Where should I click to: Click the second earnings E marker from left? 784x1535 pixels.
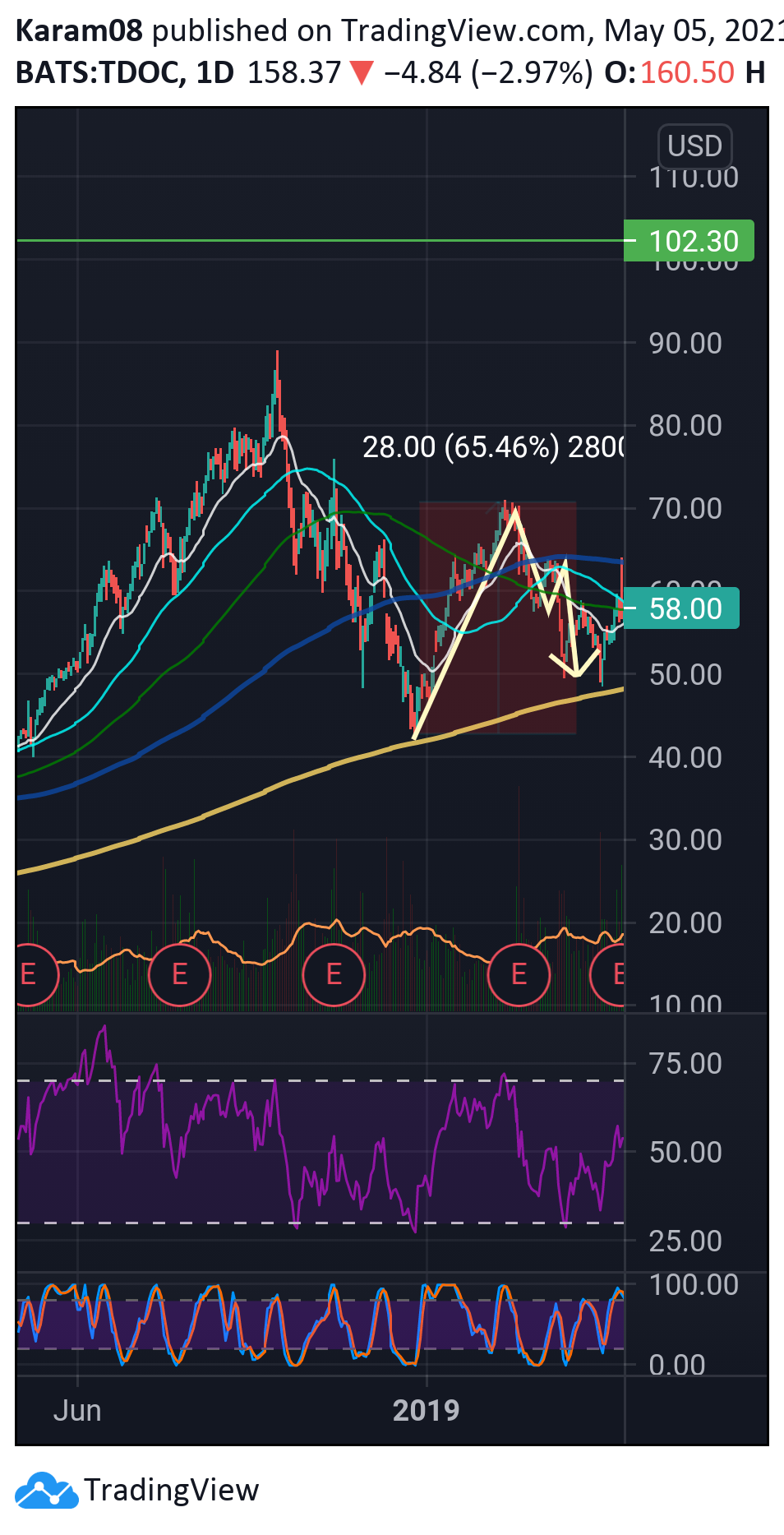tap(180, 975)
